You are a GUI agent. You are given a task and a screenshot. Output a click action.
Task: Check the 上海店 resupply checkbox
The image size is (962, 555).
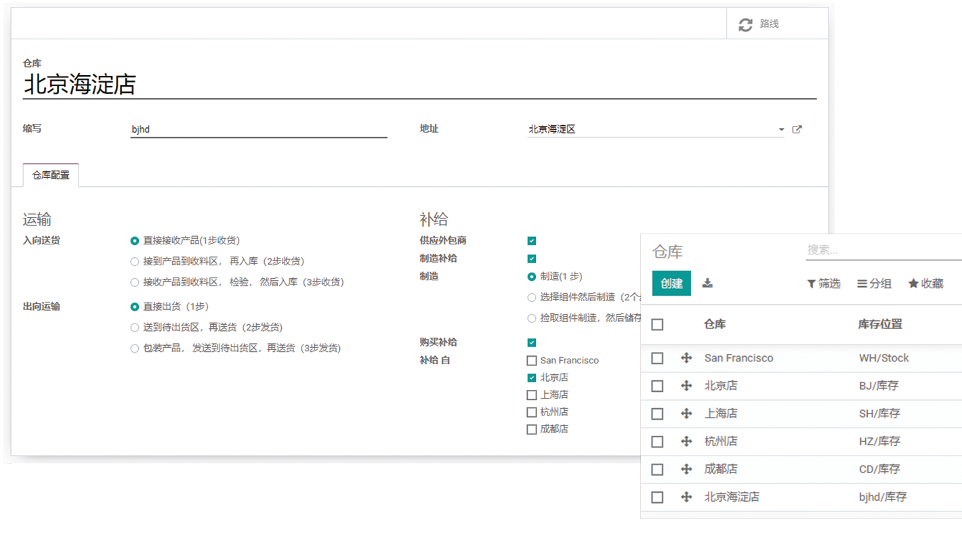pyautogui.click(x=532, y=395)
